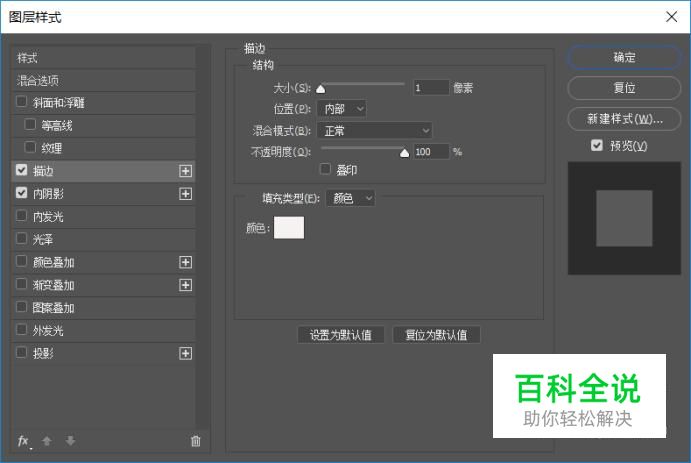This screenshot has width=691, height=463.
Task: Click the 不透明度 opacity slider handle
Action: click(404, 153)
